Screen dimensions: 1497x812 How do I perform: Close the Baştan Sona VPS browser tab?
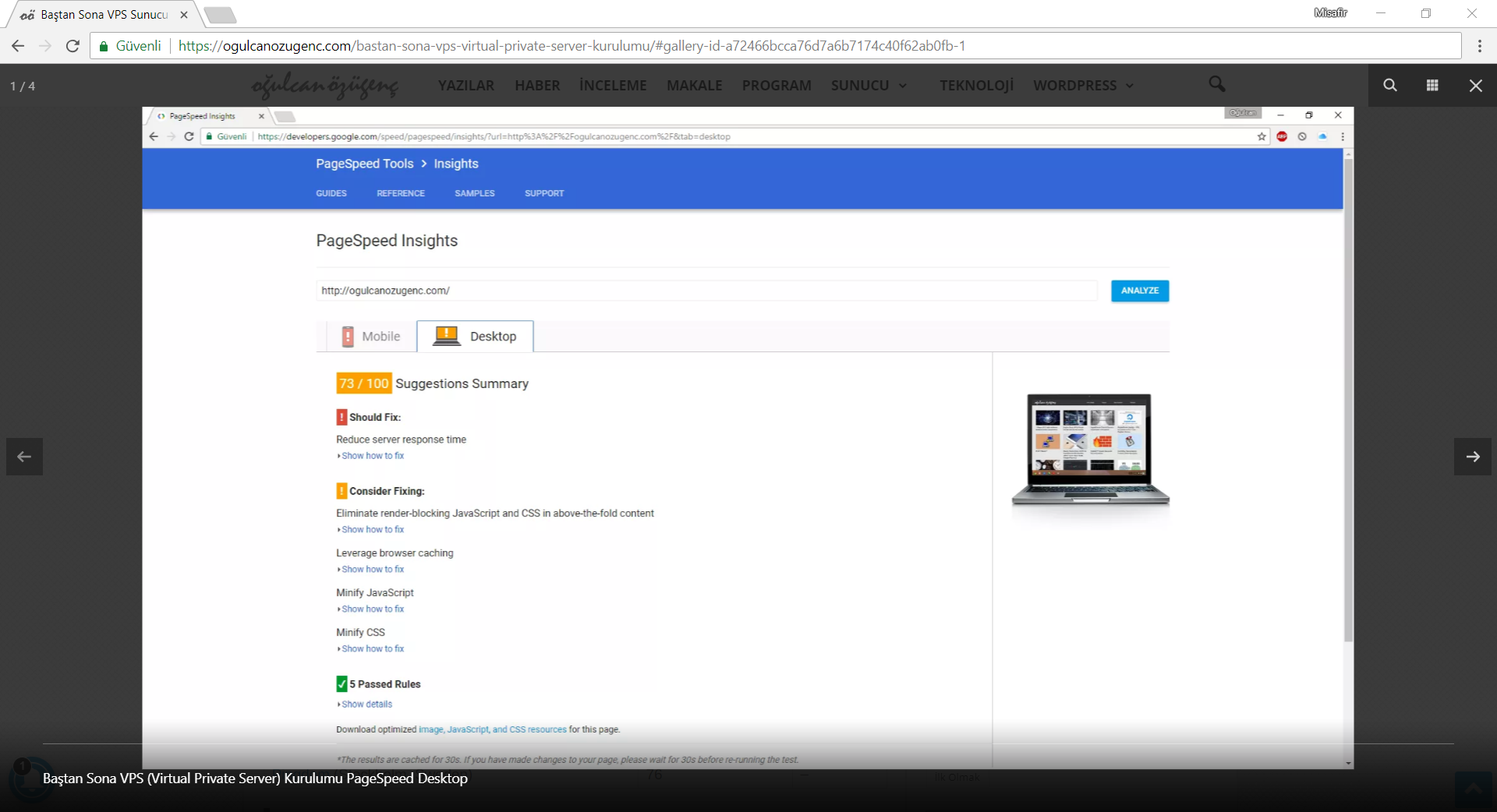click(x=184, y=15)
